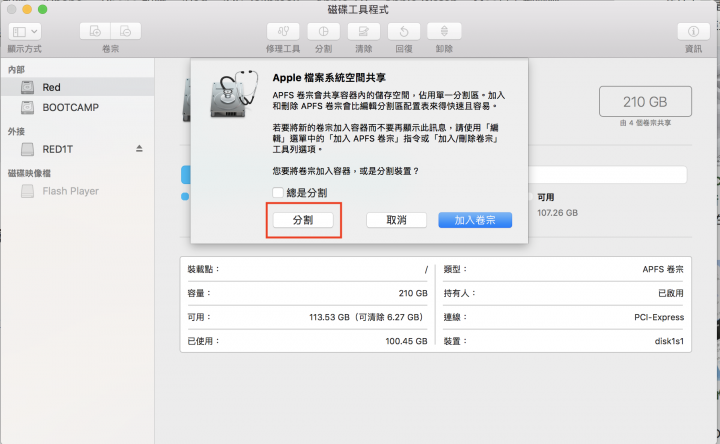
Task: Click the 清除 erase toolbar icon
Action: pyautogui.click(x=363, y=31)
